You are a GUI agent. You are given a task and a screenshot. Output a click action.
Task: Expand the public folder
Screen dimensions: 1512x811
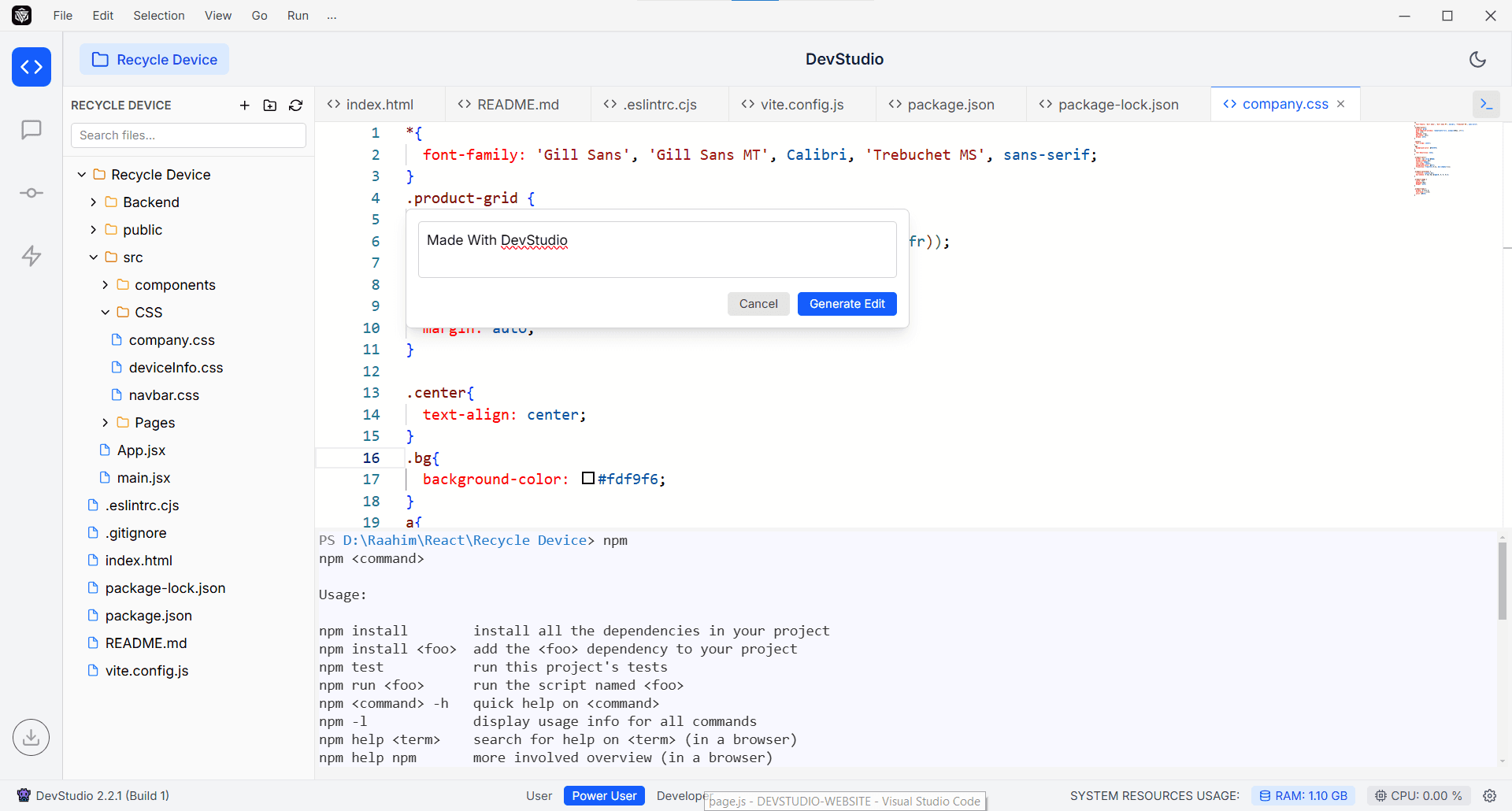(94, 230)
